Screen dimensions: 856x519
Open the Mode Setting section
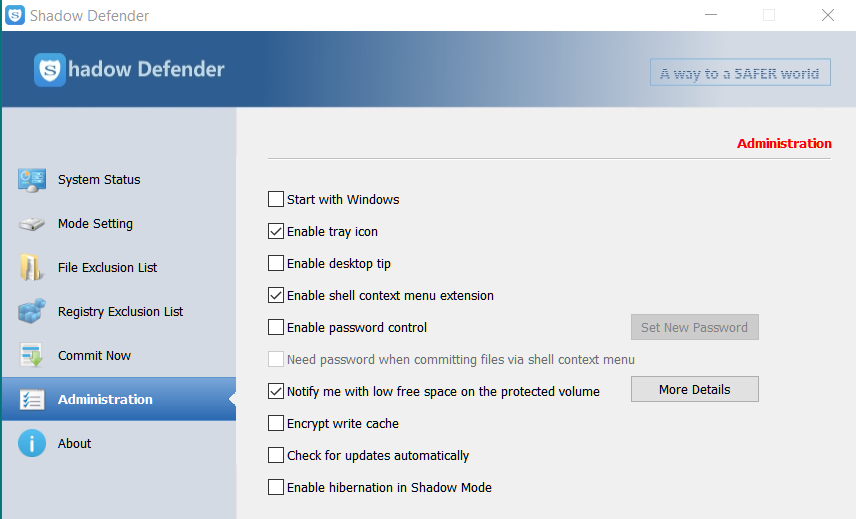click(x=95, y=224)
